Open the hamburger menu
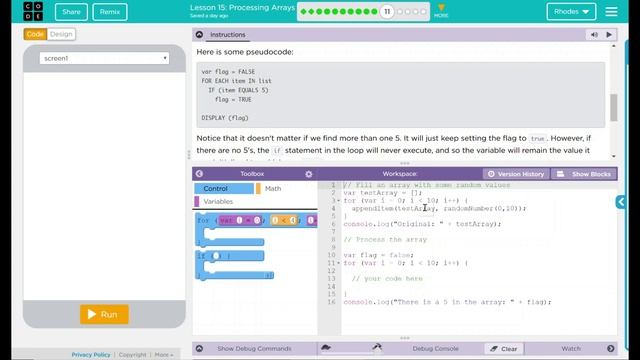This screenshot has height=360, width=640. point(611,11)
